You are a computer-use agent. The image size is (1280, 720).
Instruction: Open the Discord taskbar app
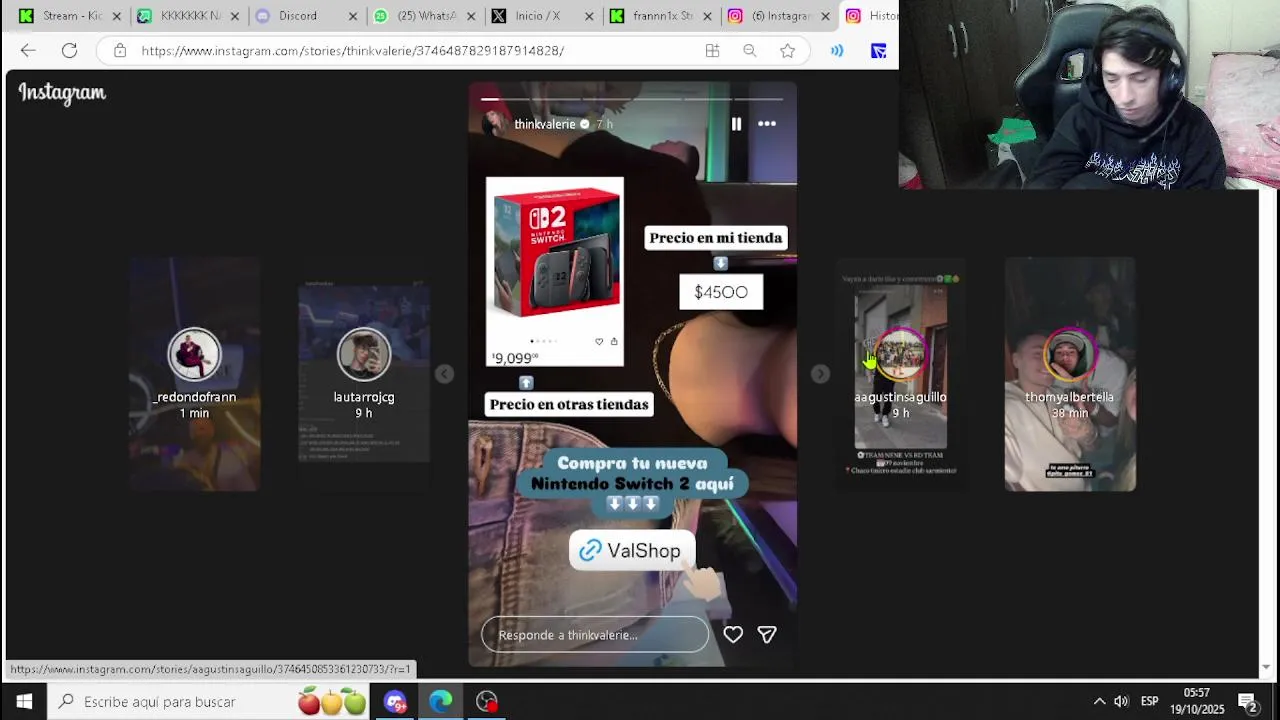(x=395, y=702)
